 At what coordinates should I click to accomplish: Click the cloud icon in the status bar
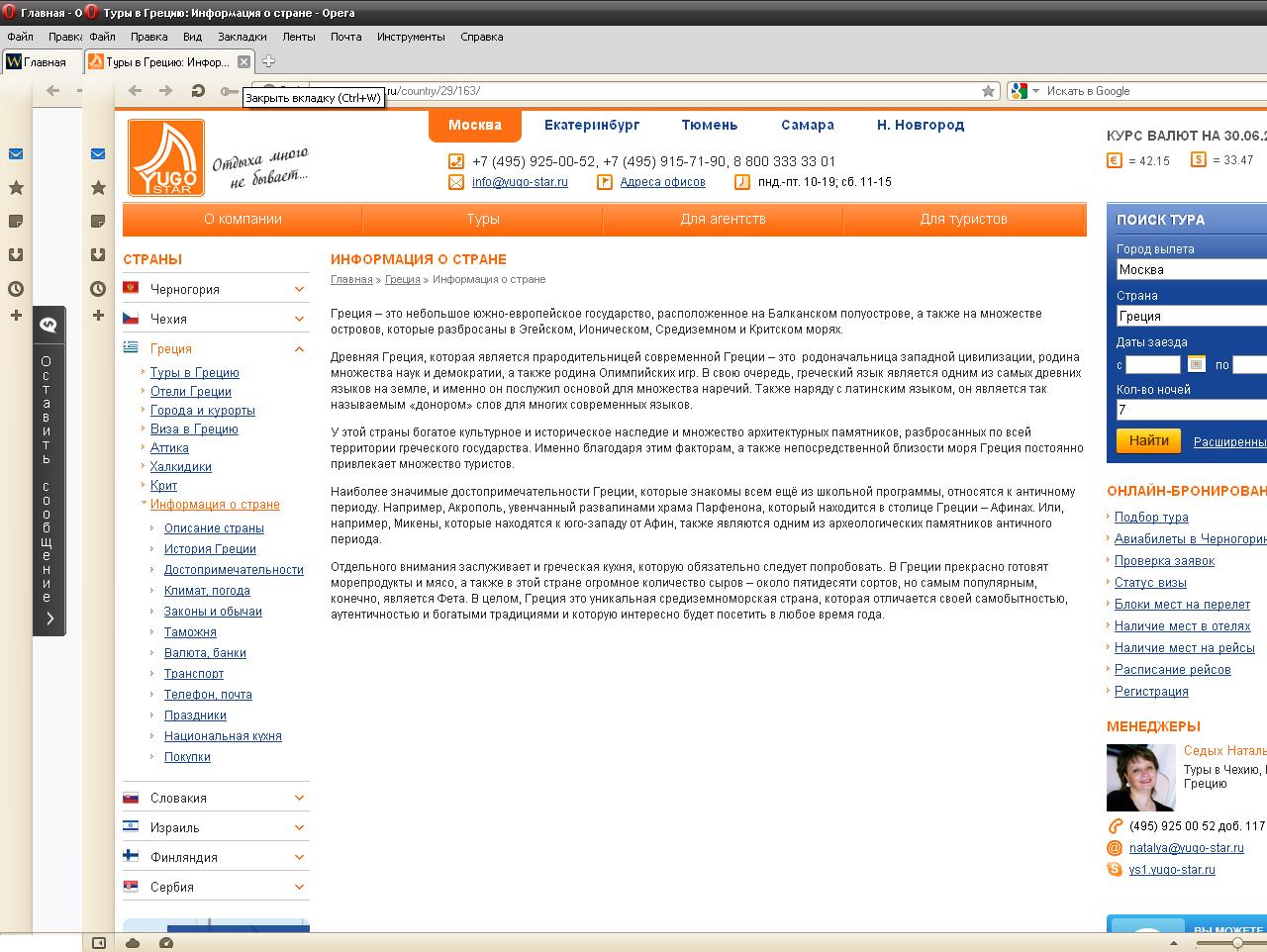(x=133, y=943)
